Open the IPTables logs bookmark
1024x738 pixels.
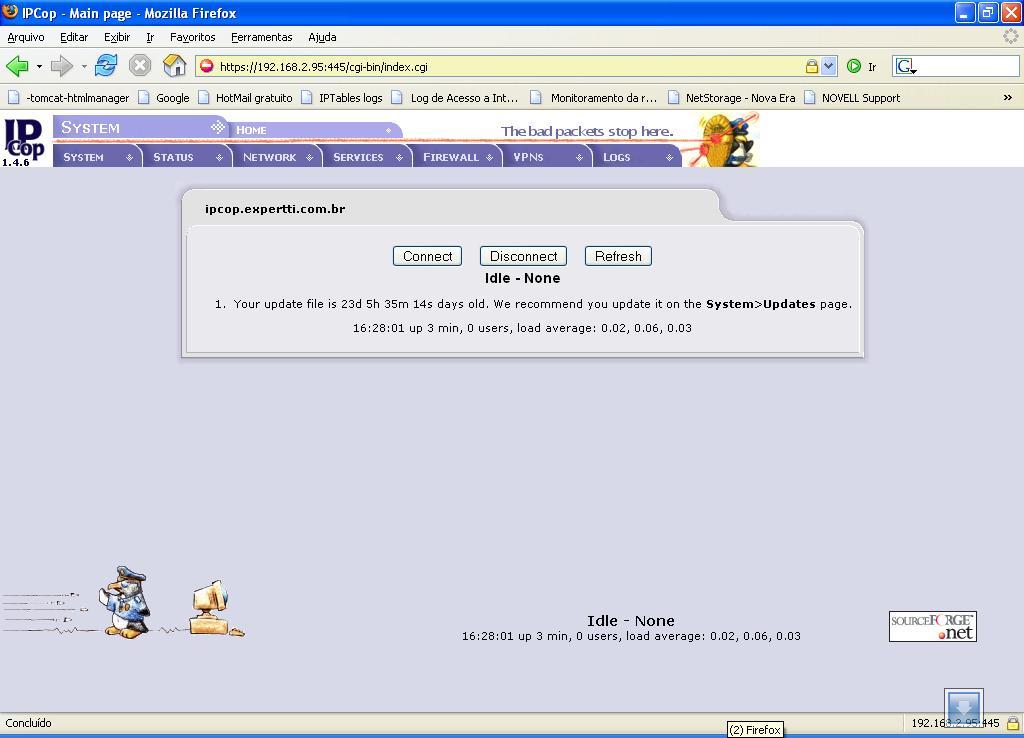point(350,98)
